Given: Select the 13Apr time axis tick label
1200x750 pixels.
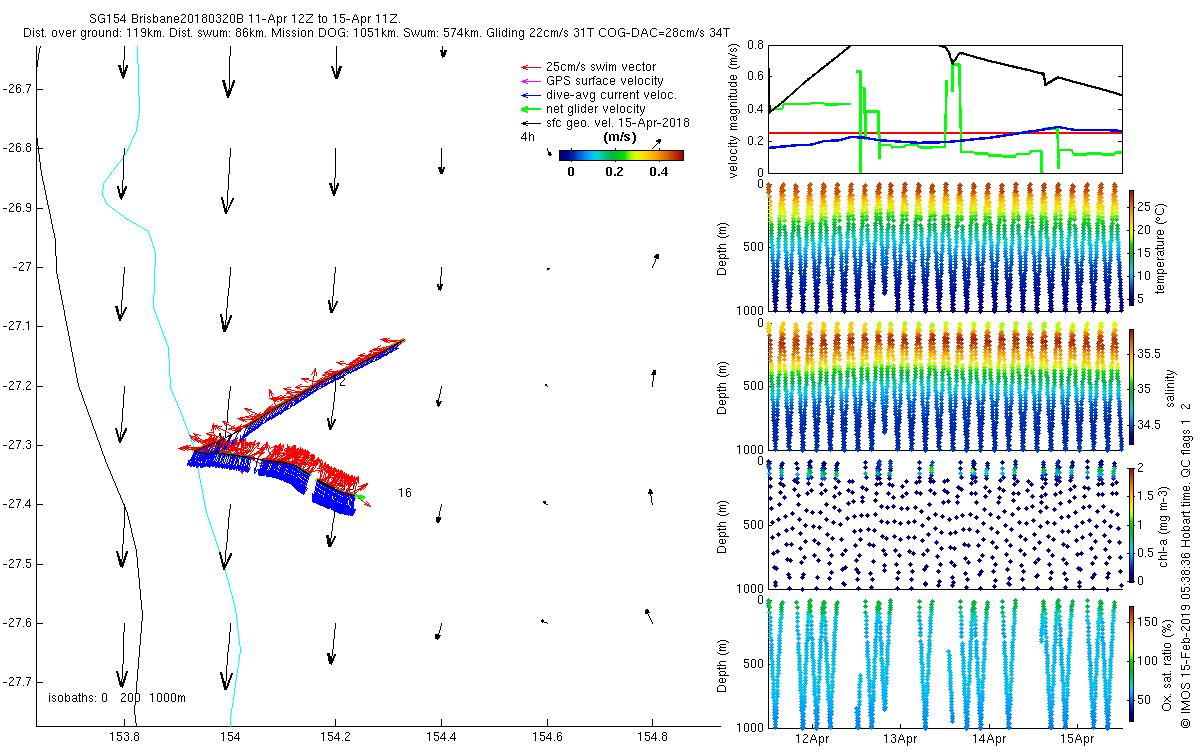Looking at the screenshot, I should point(900,739).
